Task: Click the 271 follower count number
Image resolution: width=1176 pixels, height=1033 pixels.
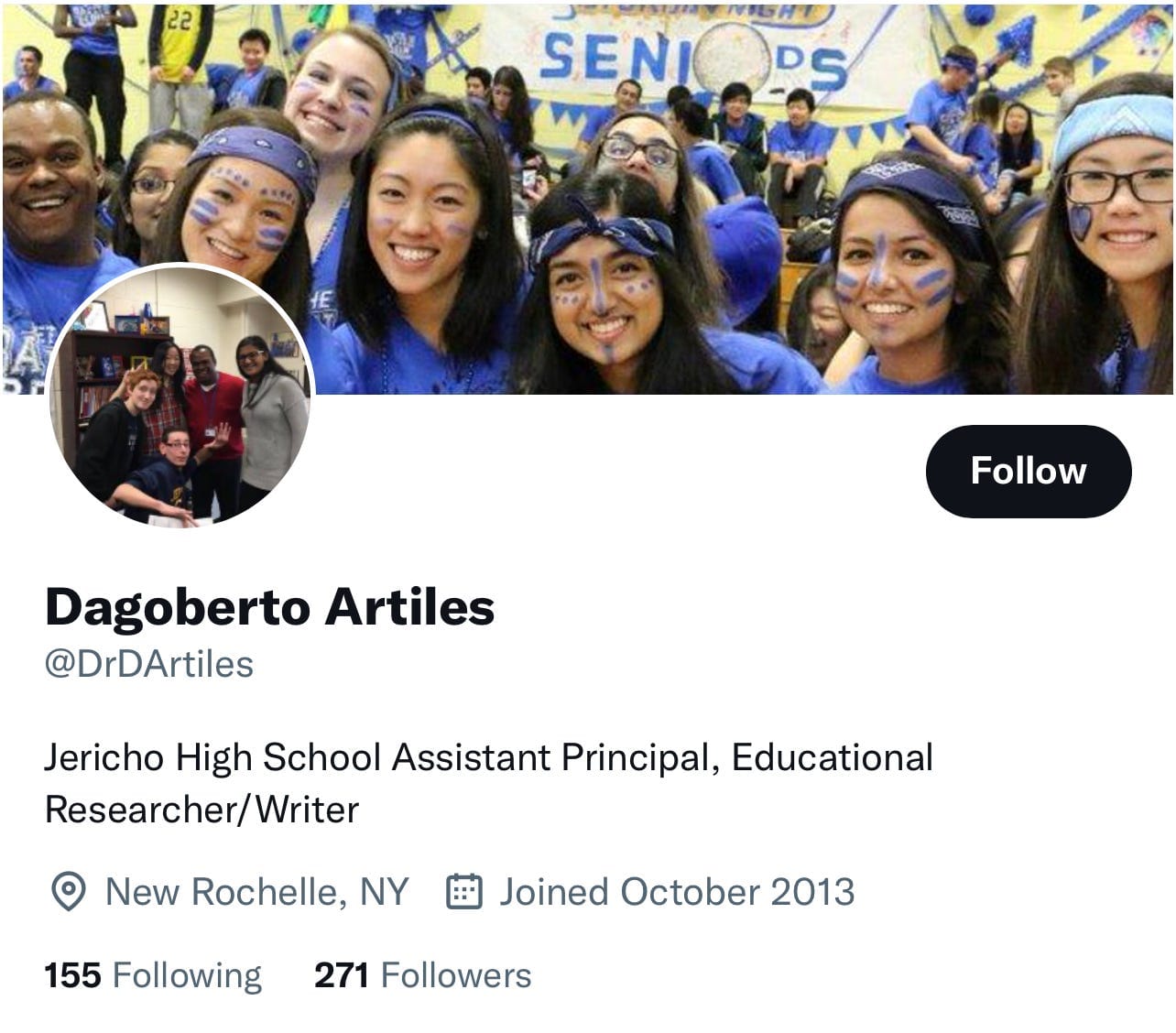Action: pyautogui.click(x=342, y=975)
